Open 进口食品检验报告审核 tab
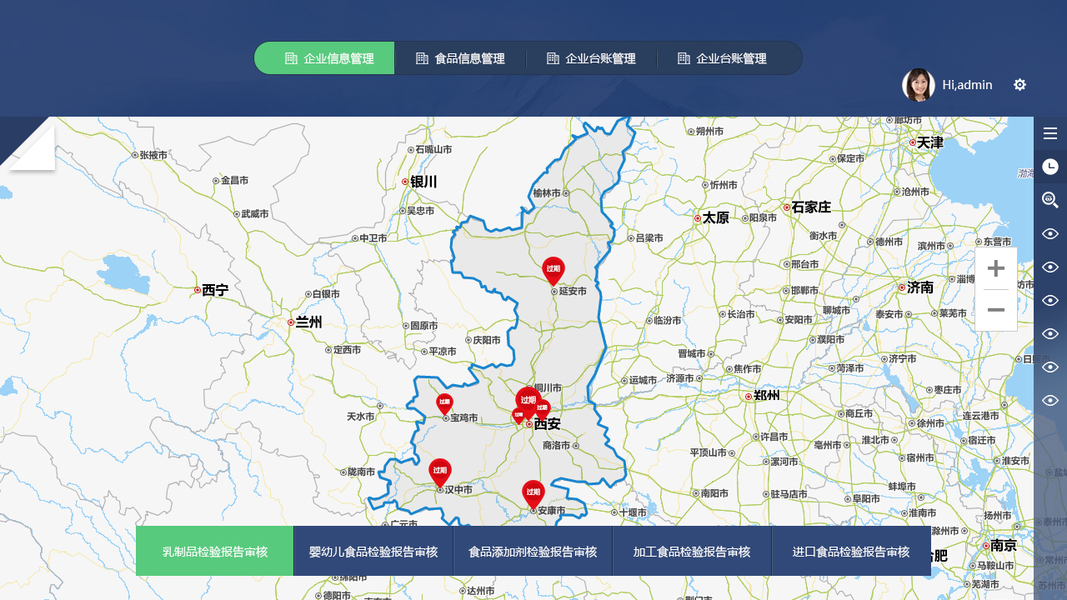This screenshot has width=1067, height=600. tap(851, 551)
